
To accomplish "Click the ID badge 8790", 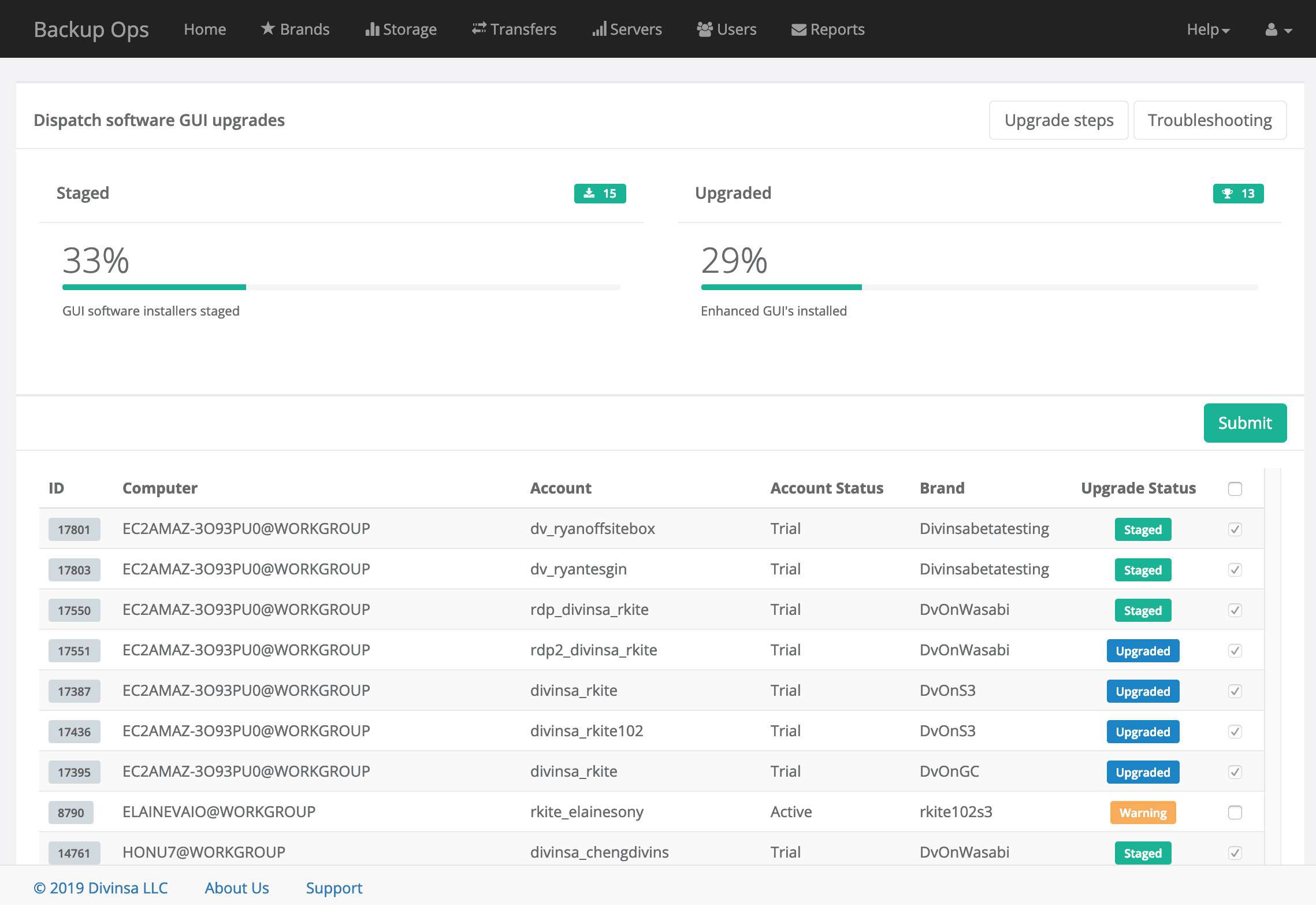I will 70,813.
